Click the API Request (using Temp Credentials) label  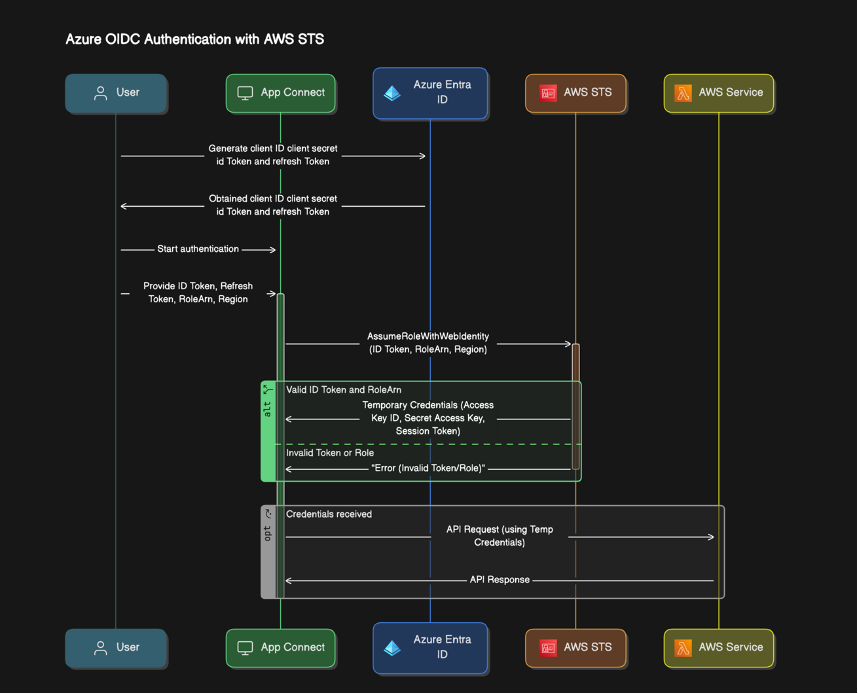500,536
